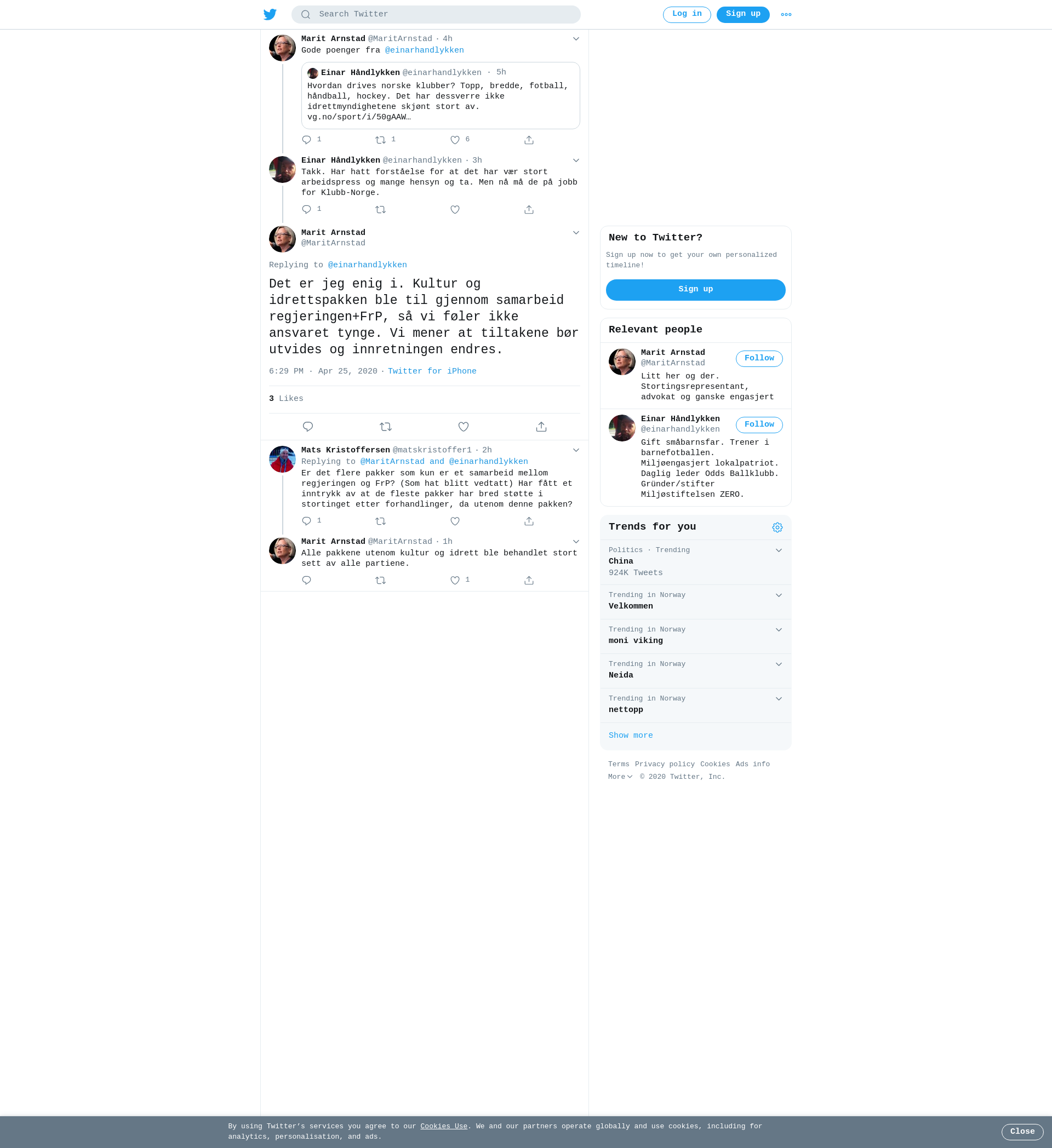Retweet the main tweet about Kultur og idrettspakken
1052x1148 pixels.
click(x=386, y=427)
